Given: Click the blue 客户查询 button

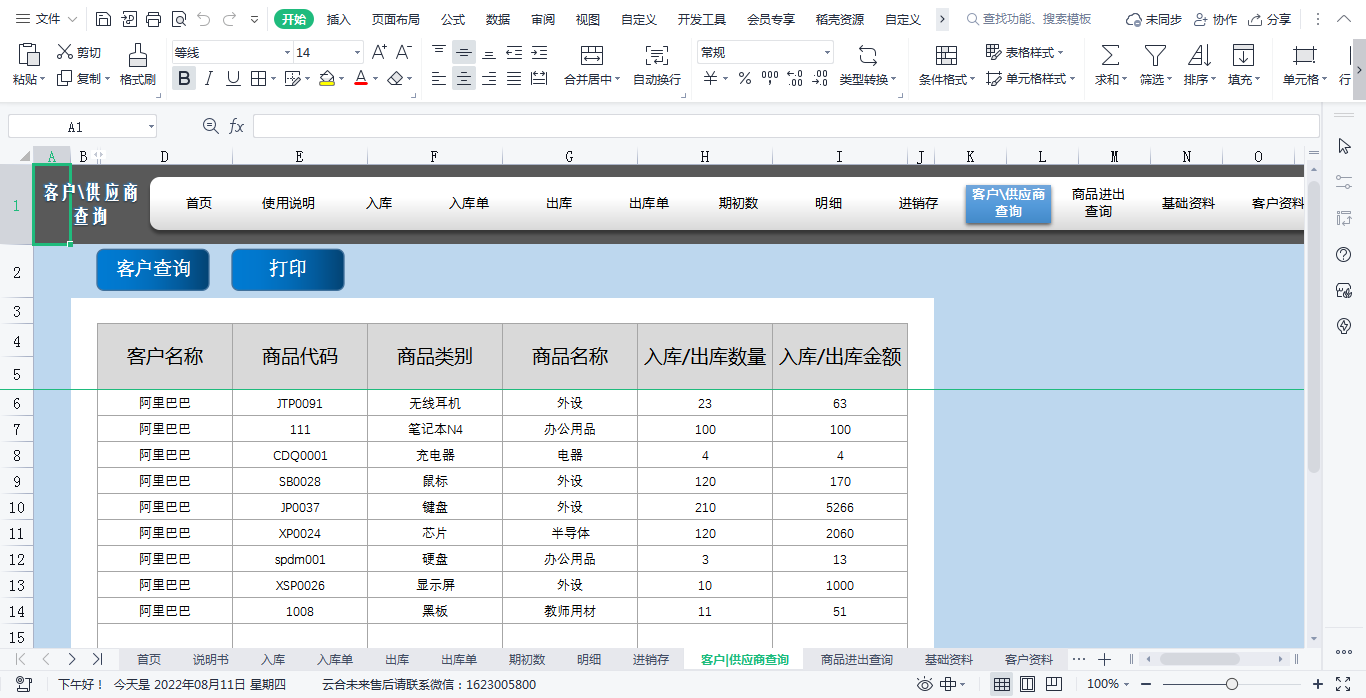Looking at the screenshot, I should point(153,269).
